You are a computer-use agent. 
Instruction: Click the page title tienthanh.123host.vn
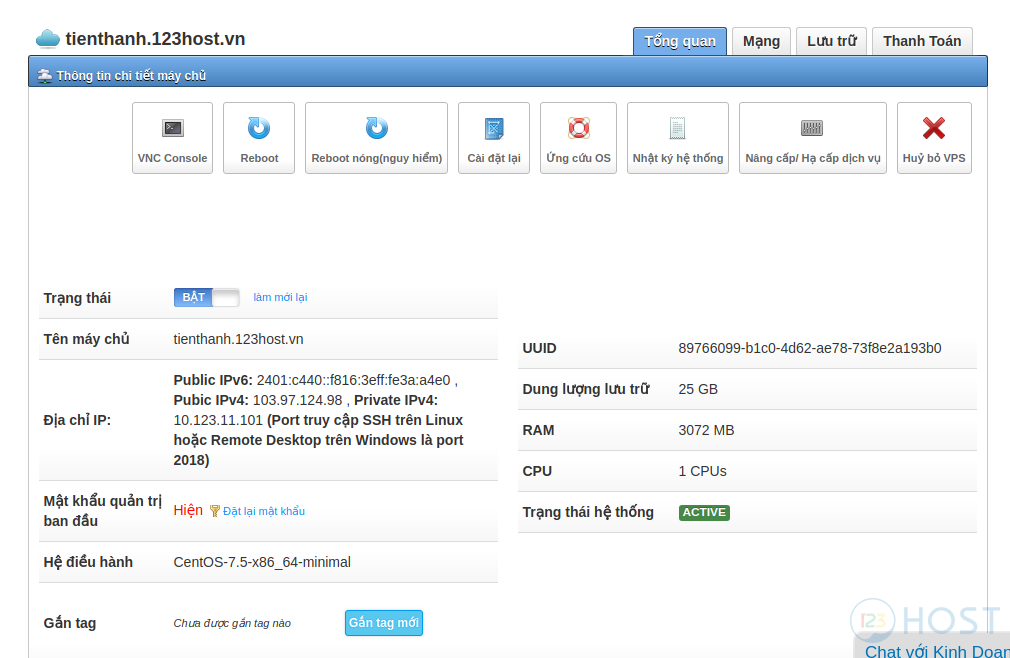[155, 39]
